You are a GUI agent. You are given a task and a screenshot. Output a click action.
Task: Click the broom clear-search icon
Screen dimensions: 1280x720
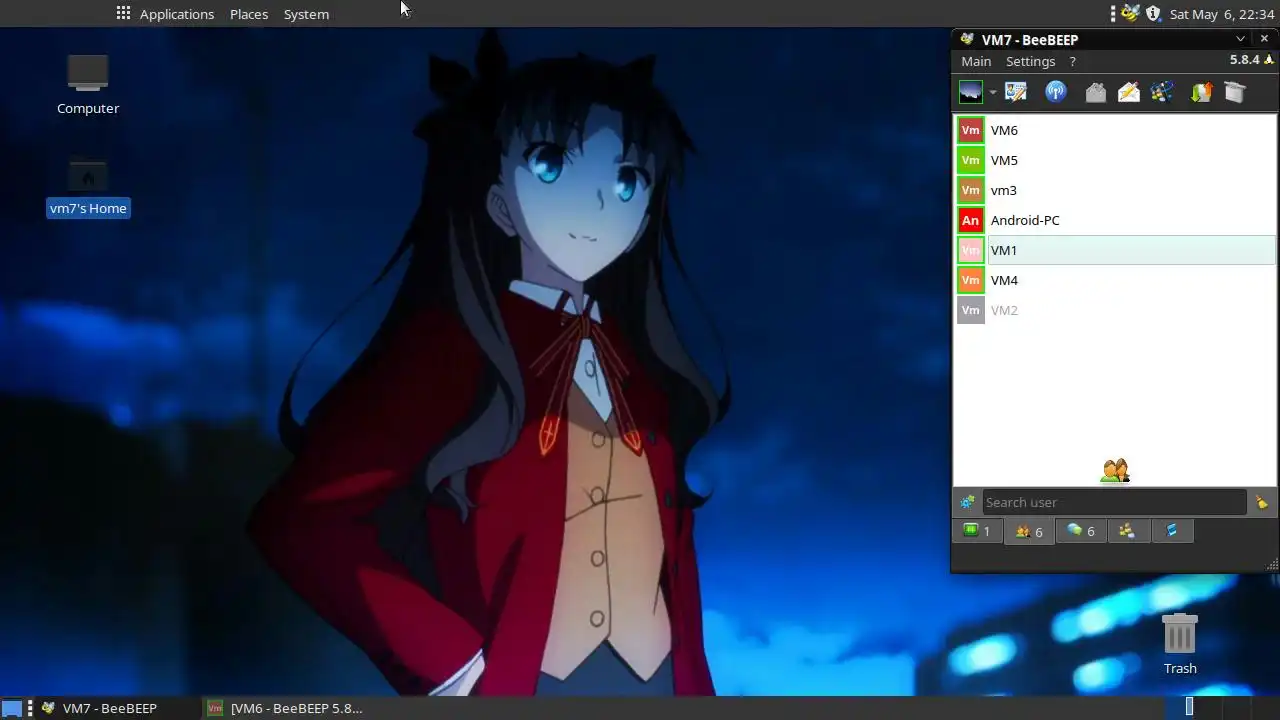(1262, 502)
